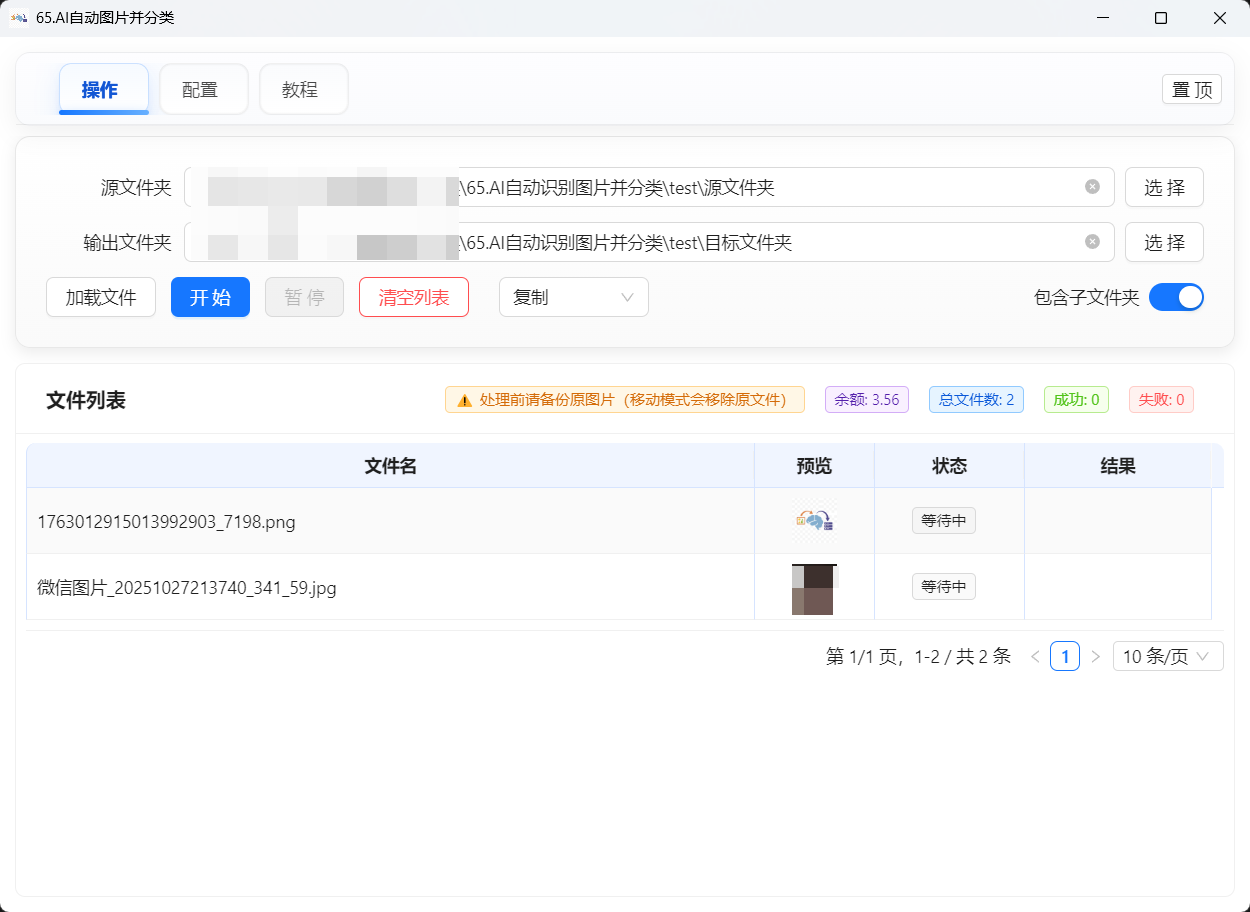Clear the source folder path icon
Screen dimensions: 1250x912
coord(1092,187)
